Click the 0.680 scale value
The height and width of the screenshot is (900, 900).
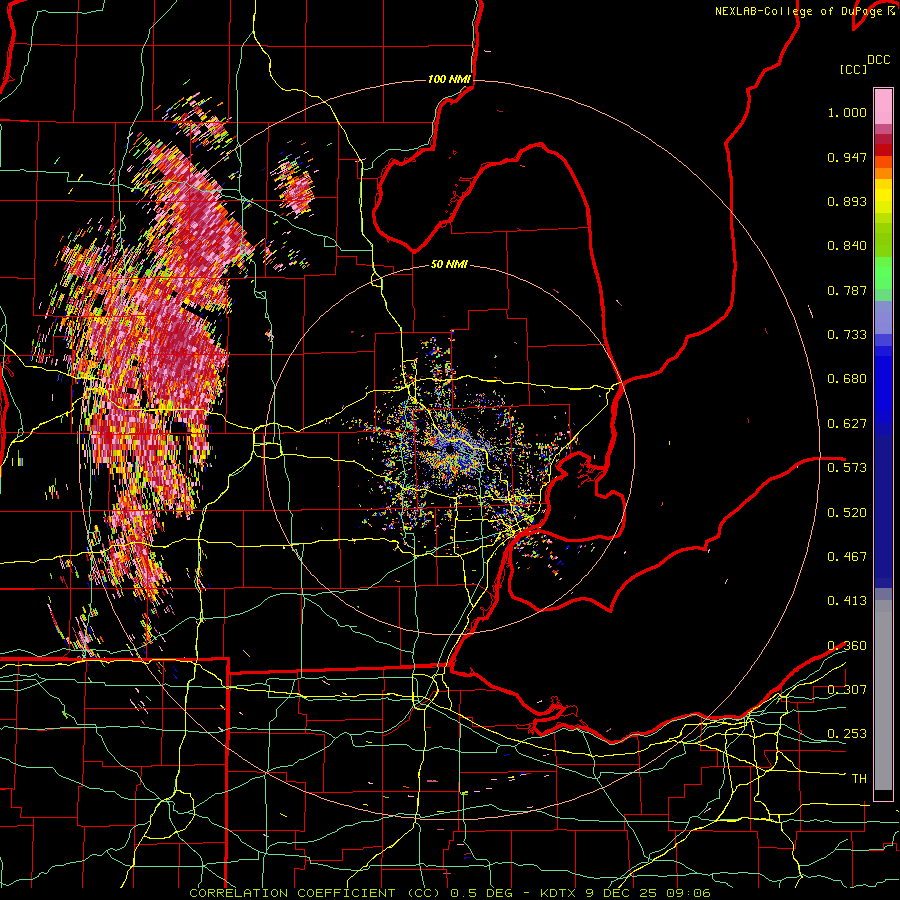coord(847,379)
